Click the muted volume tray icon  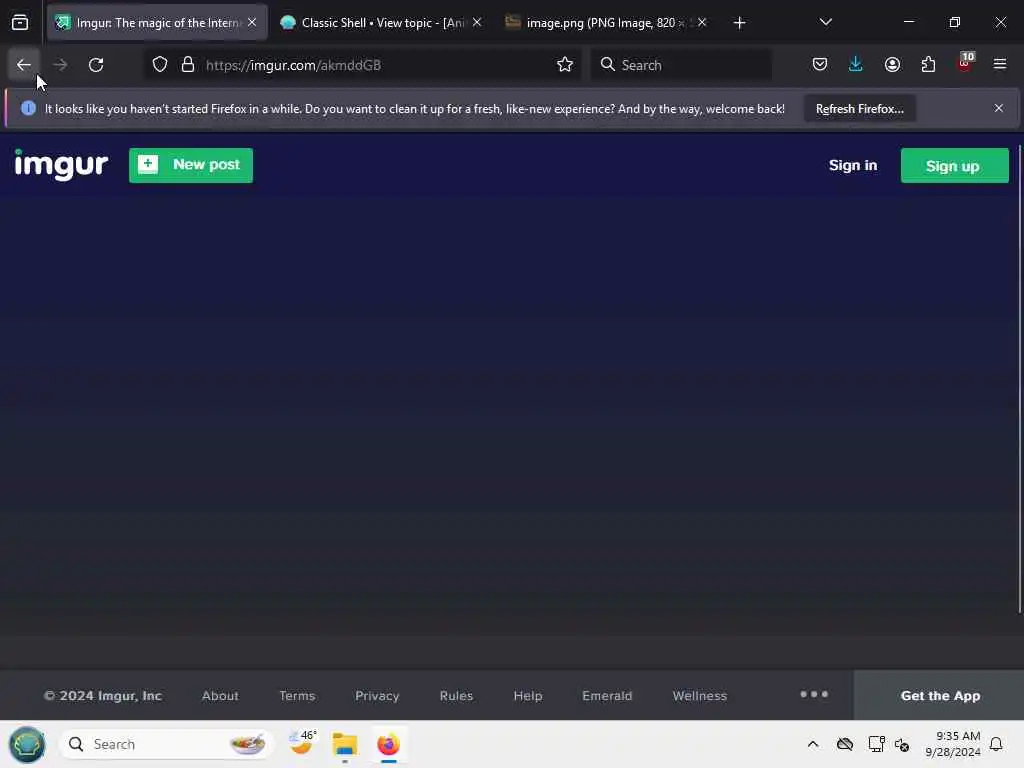click(x=903, y=744)
